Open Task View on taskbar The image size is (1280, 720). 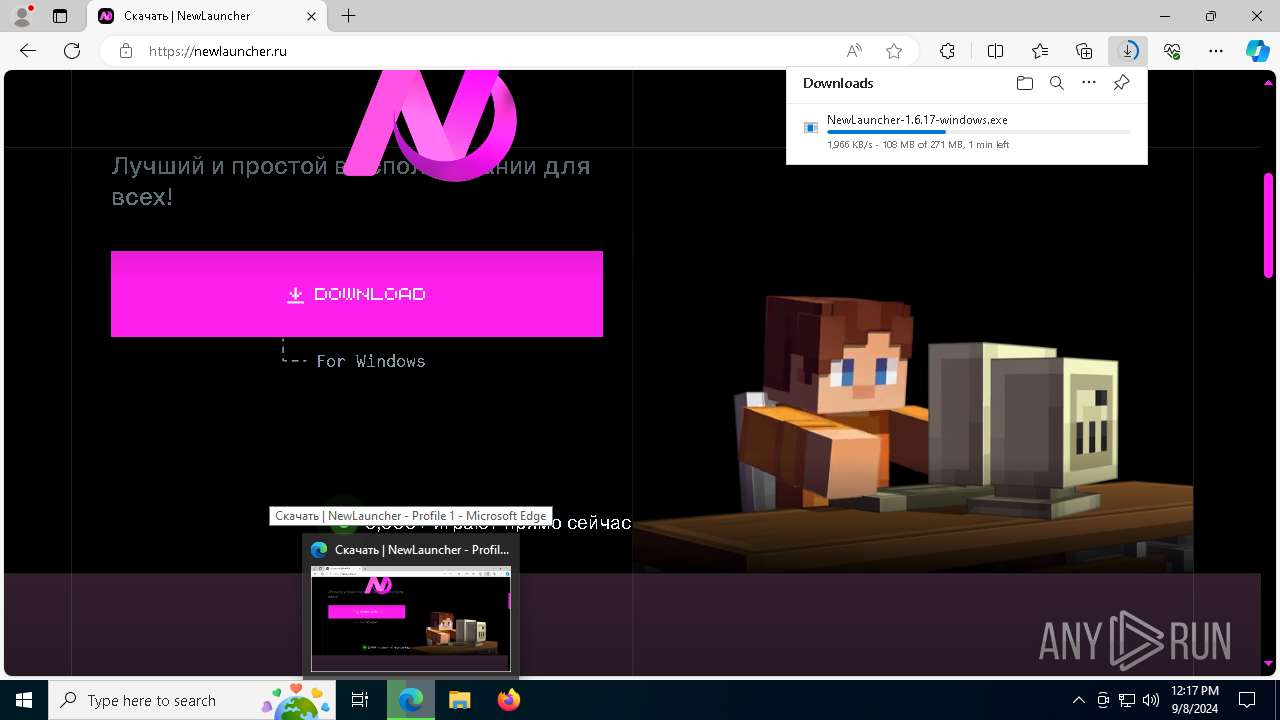pos(361,700)
